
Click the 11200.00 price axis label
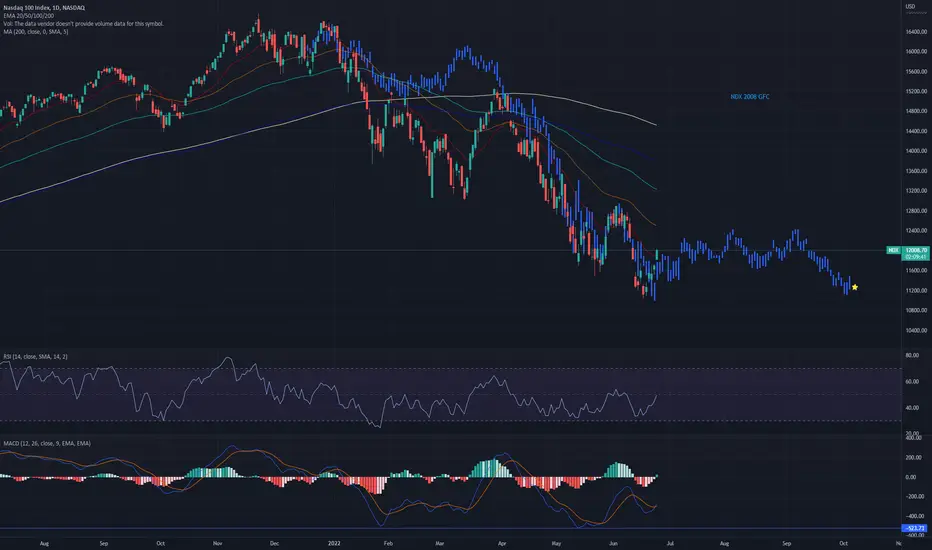tap(916, 291)
